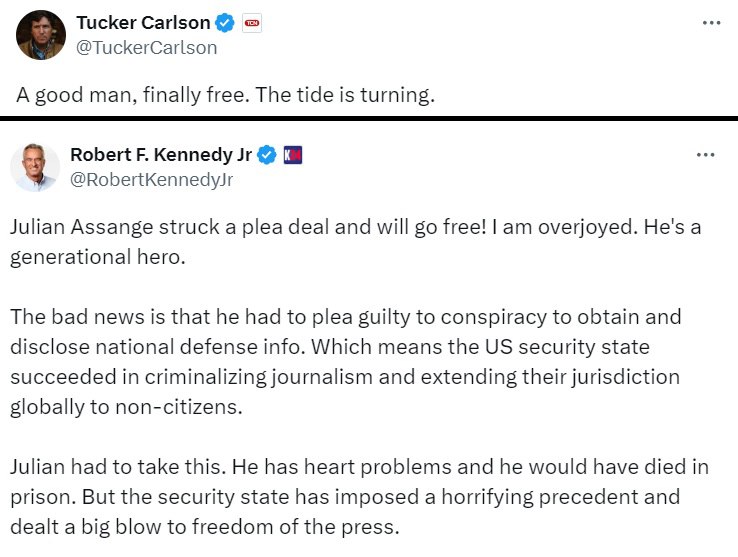
Task: Open Tucker Carlson's profile picture
Action: pos(41,35)
